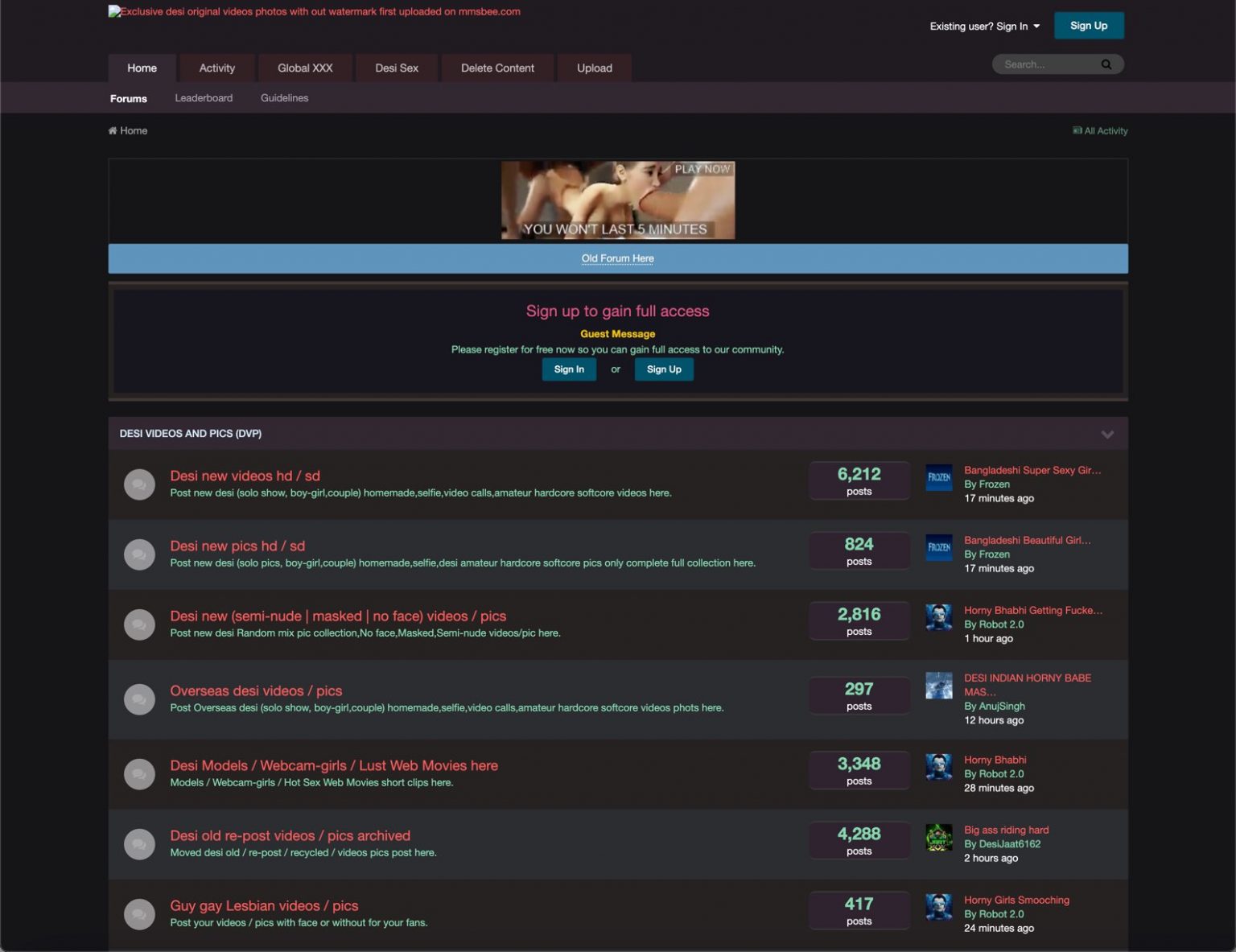
Task: Switch to the Home tab
Action: [x=142, y=68]
